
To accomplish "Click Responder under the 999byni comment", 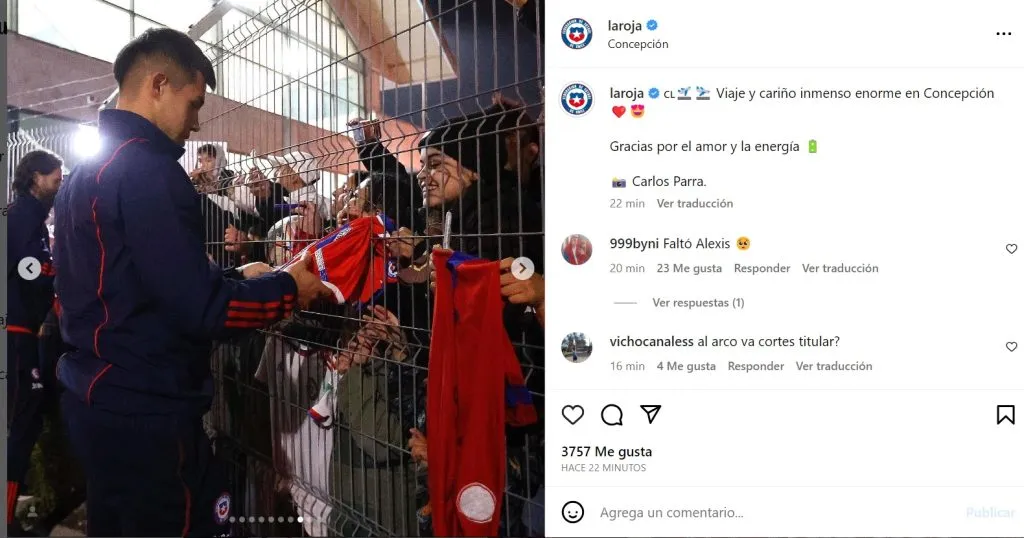I will coord(762,268).
